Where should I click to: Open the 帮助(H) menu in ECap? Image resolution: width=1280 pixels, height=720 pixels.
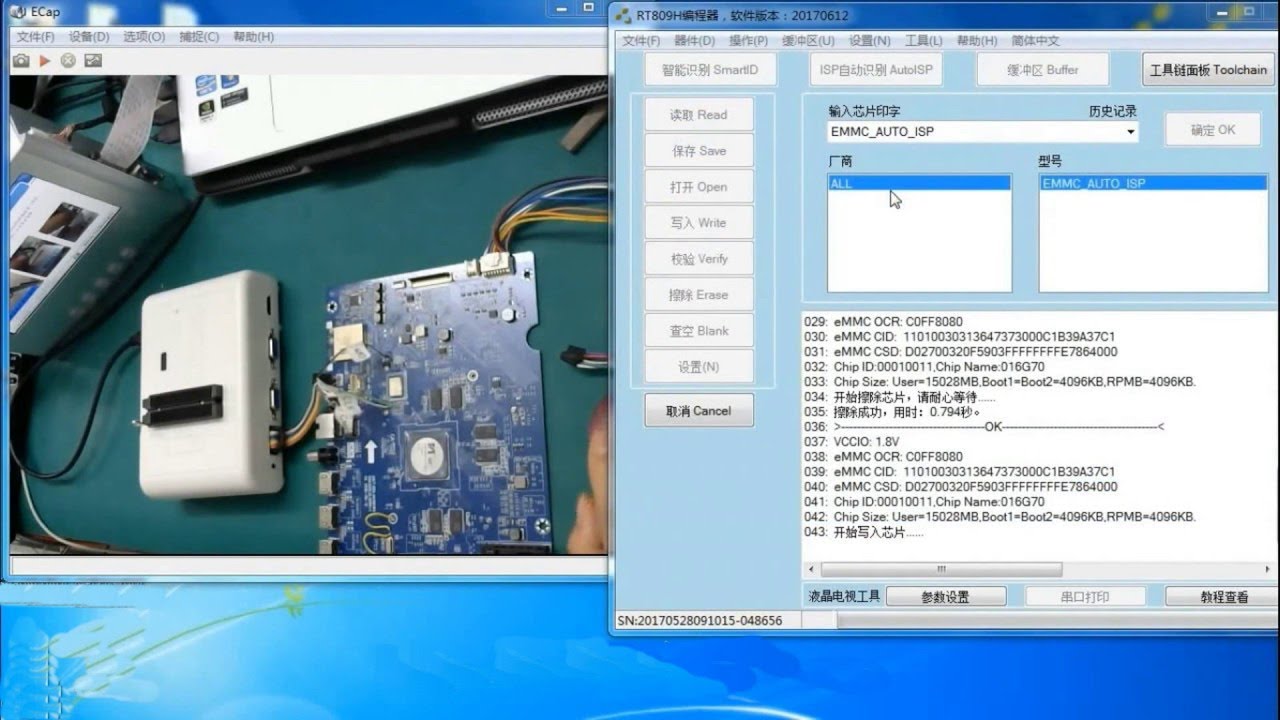(x=253, y=36)
